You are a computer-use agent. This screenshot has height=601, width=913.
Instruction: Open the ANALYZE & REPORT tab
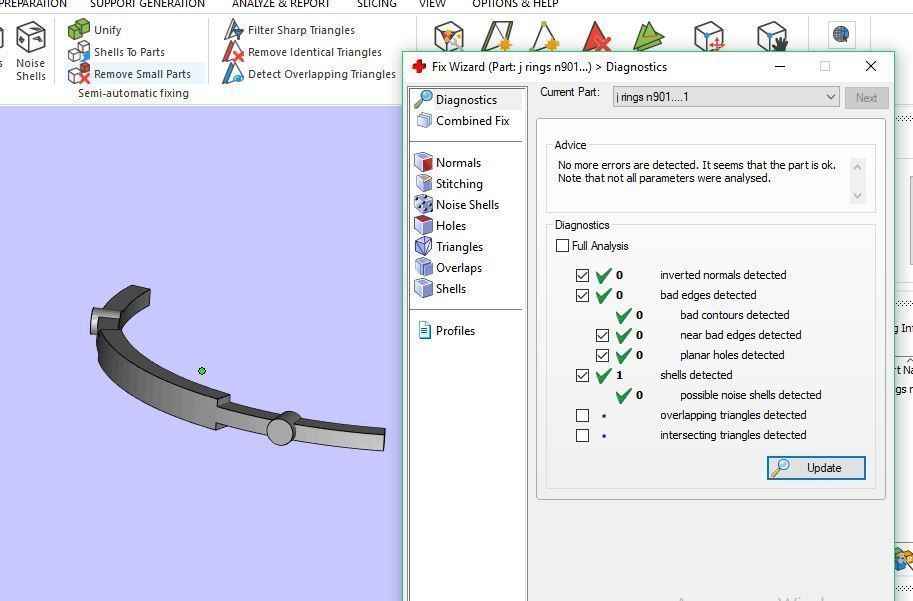(281, 4)
